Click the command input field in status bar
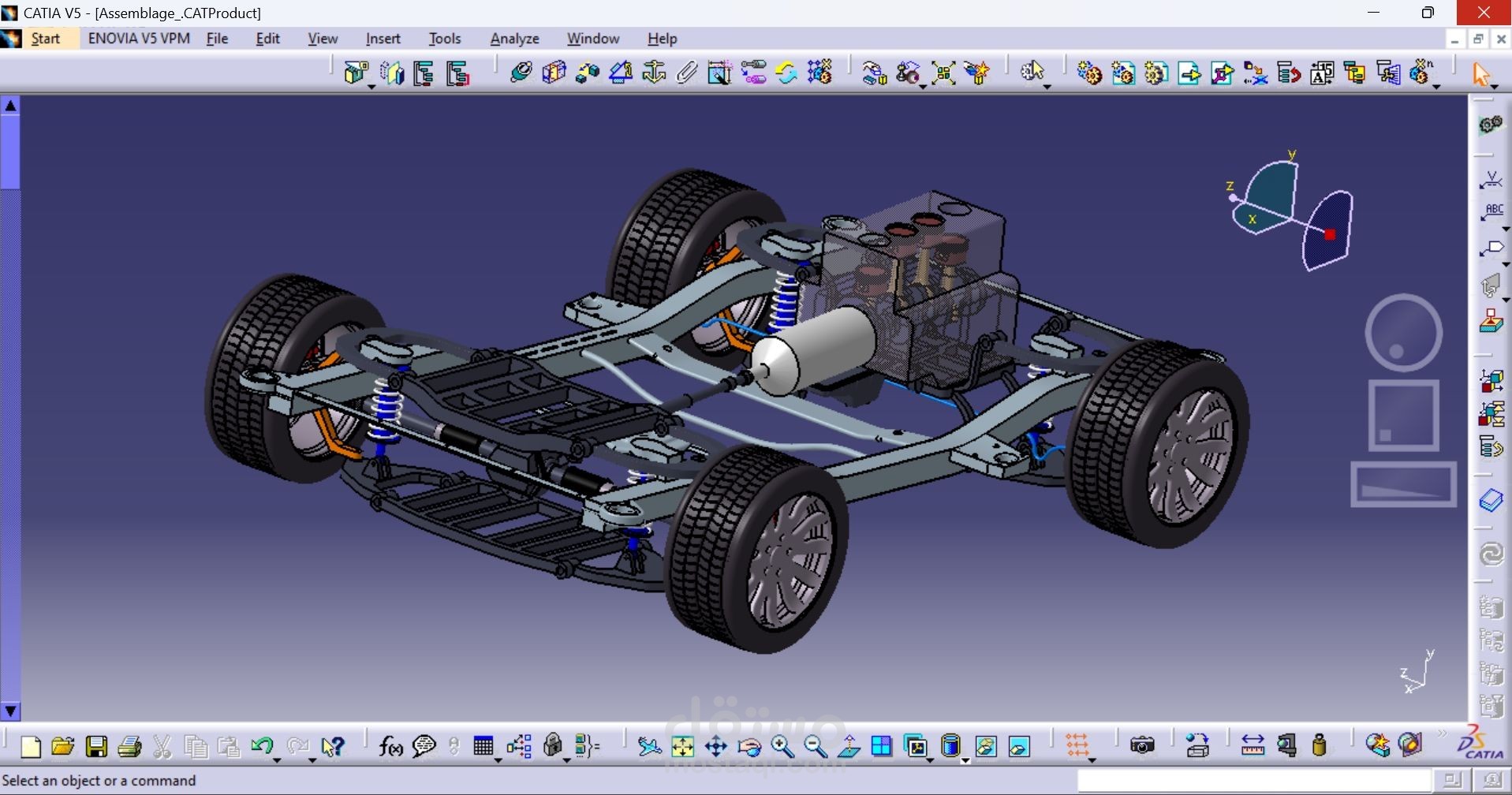1512x795 pixels. point(1254,780)
